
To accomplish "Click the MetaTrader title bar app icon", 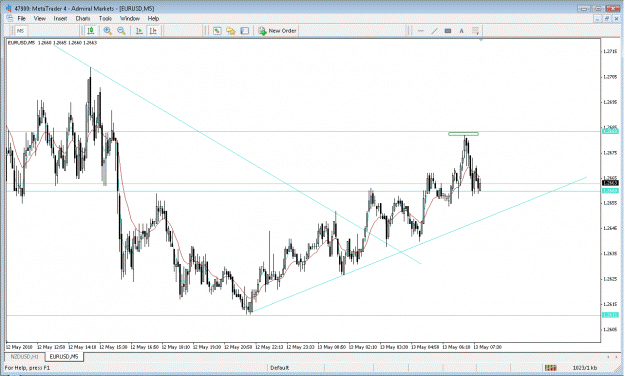I will pos(9,8).
